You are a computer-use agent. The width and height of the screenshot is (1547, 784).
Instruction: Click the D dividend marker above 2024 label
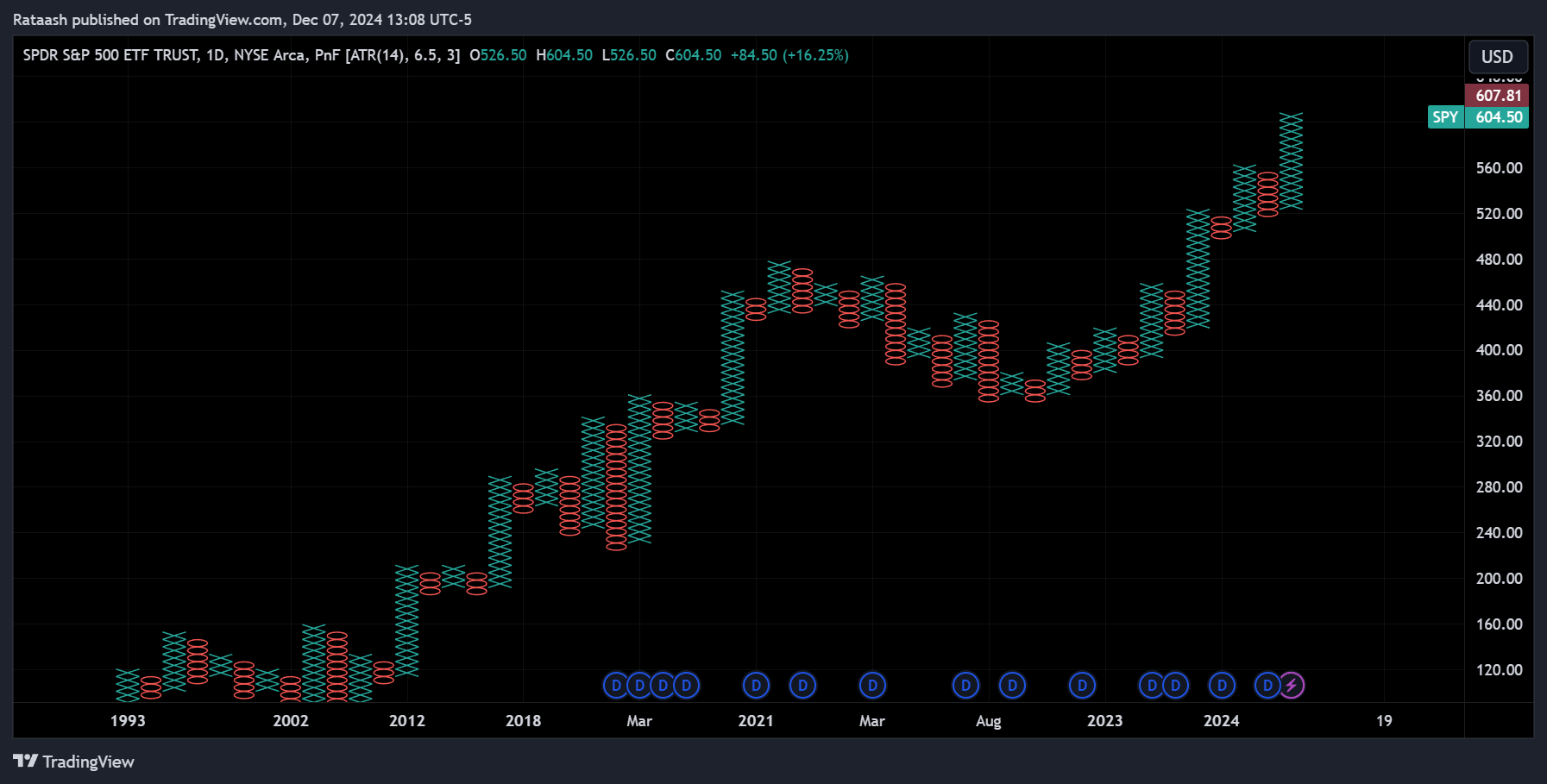click(1222, 686)
